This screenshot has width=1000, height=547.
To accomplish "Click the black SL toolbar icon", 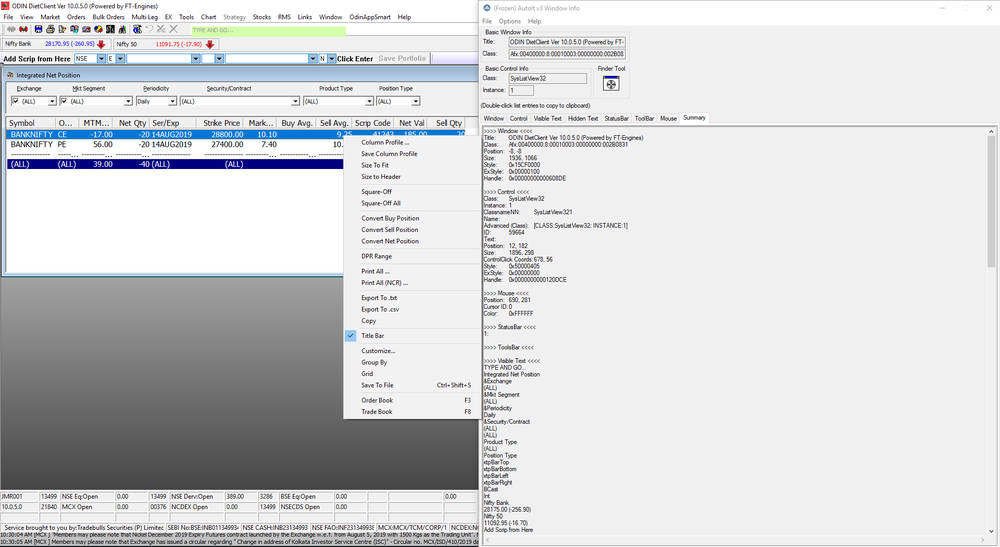I will pos(110,29).
